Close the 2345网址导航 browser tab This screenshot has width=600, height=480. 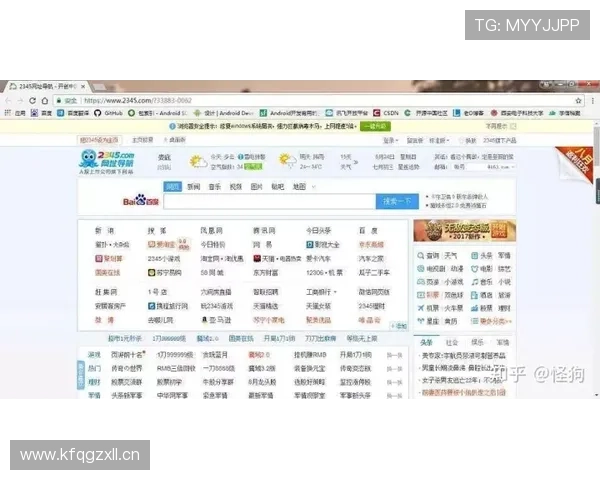click(x=83, y=87)
